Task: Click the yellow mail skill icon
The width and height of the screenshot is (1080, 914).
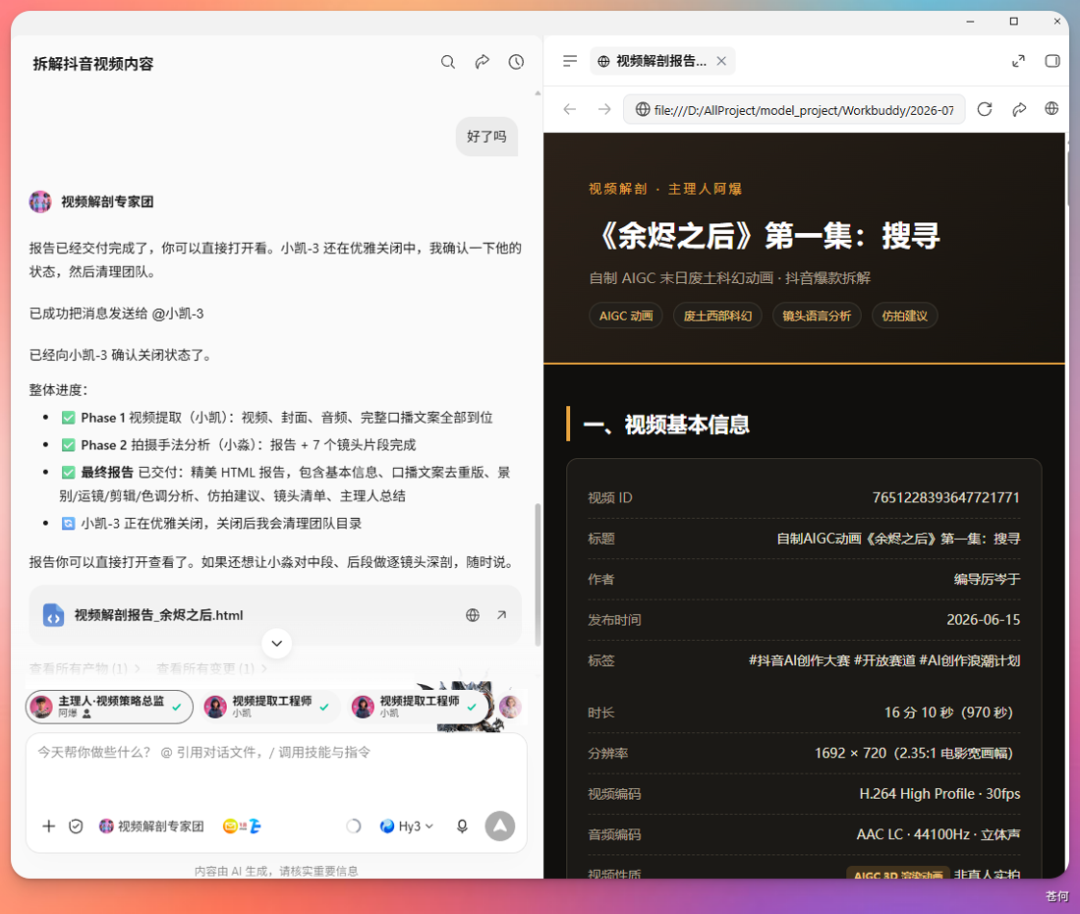Action: tap(230, 826)
